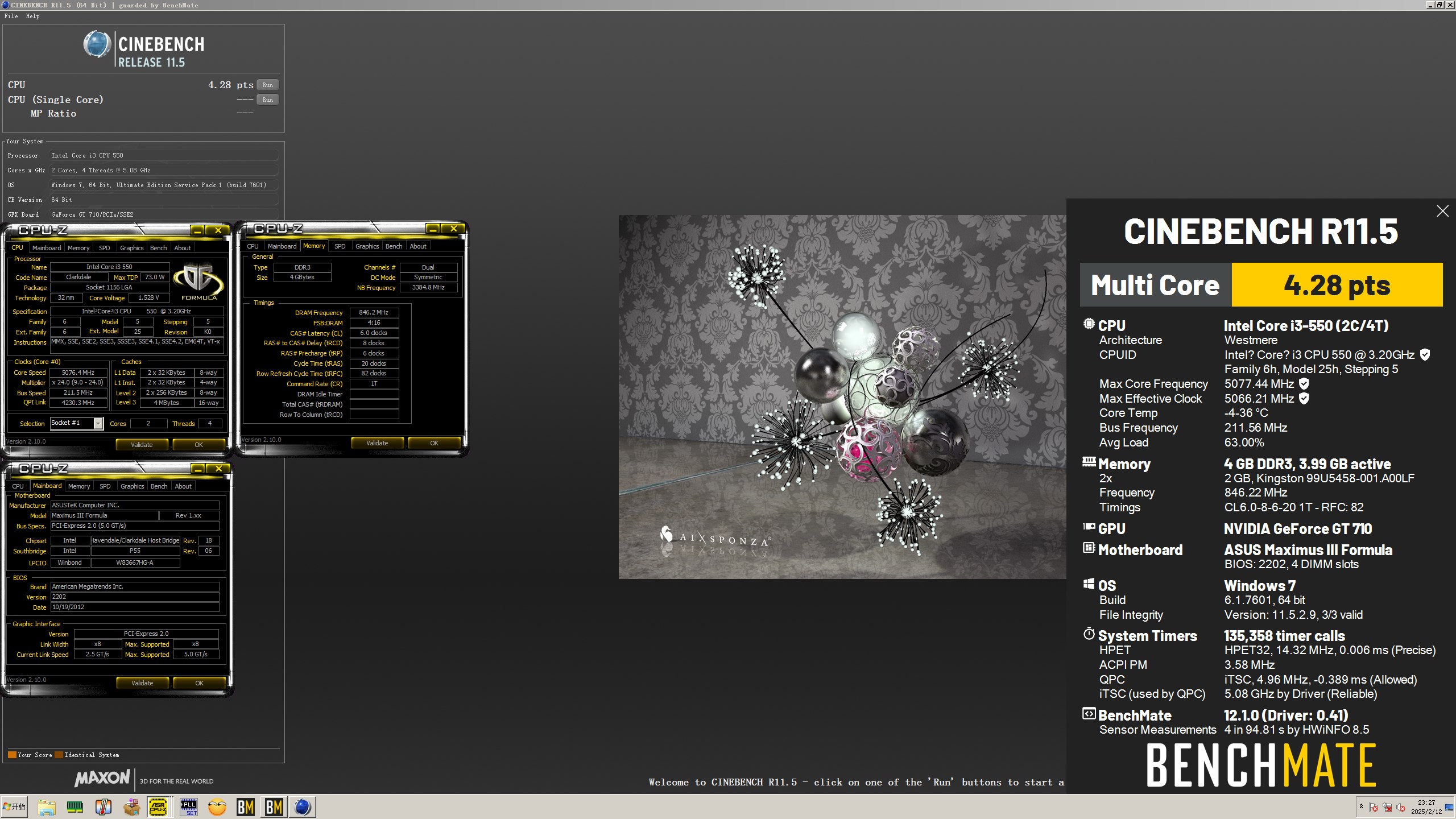Image resolution: width=1456 pixels, height=819 pixels.
Task: Click the Processor field 'Intel Core i3 CPU 550'
Action: click(x=164, y=155)
